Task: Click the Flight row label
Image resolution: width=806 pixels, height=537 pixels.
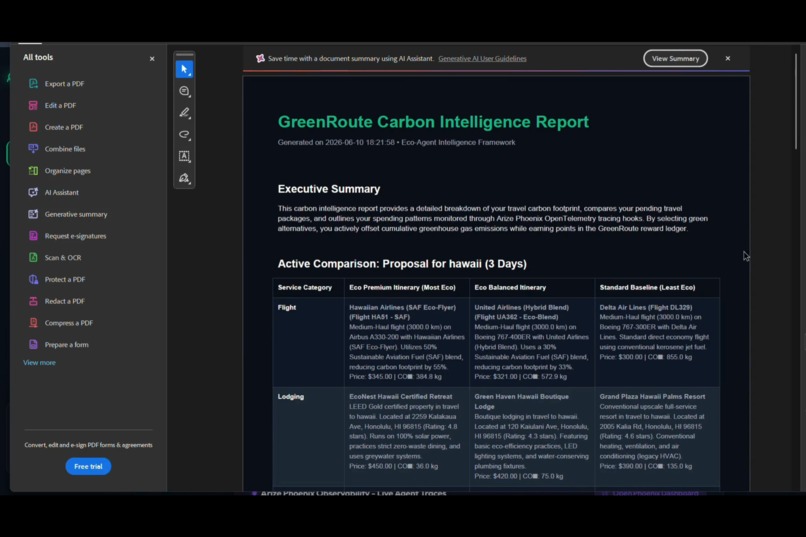Action: point(287,307)
